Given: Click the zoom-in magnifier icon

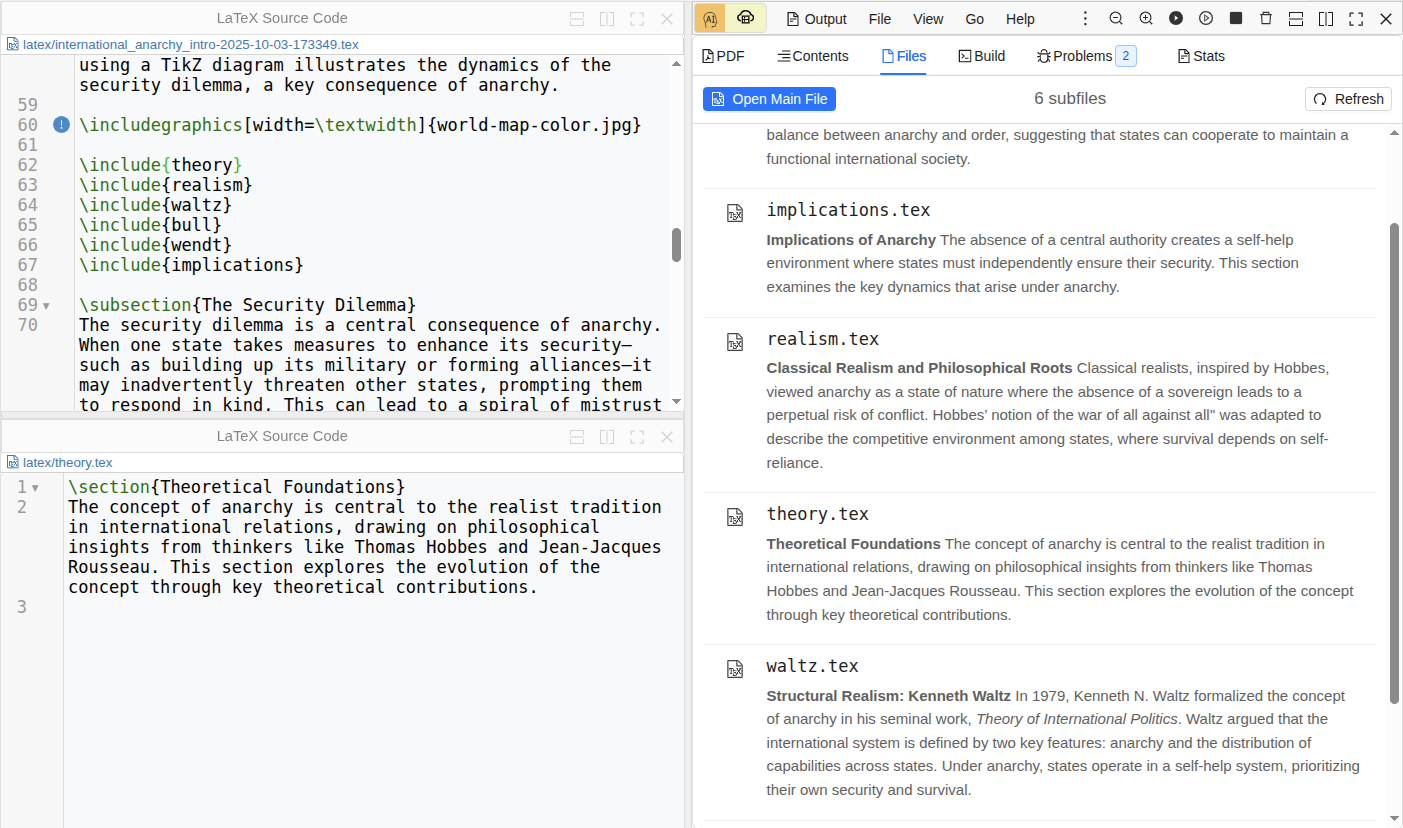Looking at the screenshot, I should click(x=1146, y=18).
